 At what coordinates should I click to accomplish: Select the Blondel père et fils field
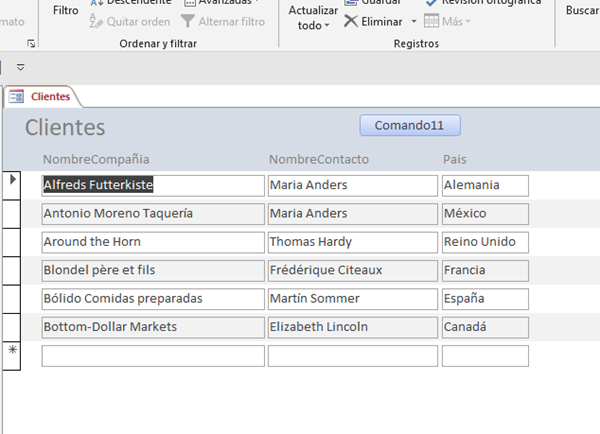153,271
